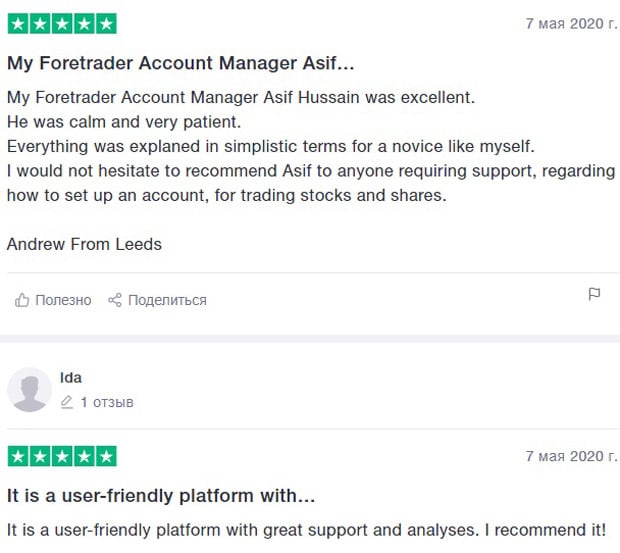
Task: Click the 1 отзыв review count
Action: 107,402
